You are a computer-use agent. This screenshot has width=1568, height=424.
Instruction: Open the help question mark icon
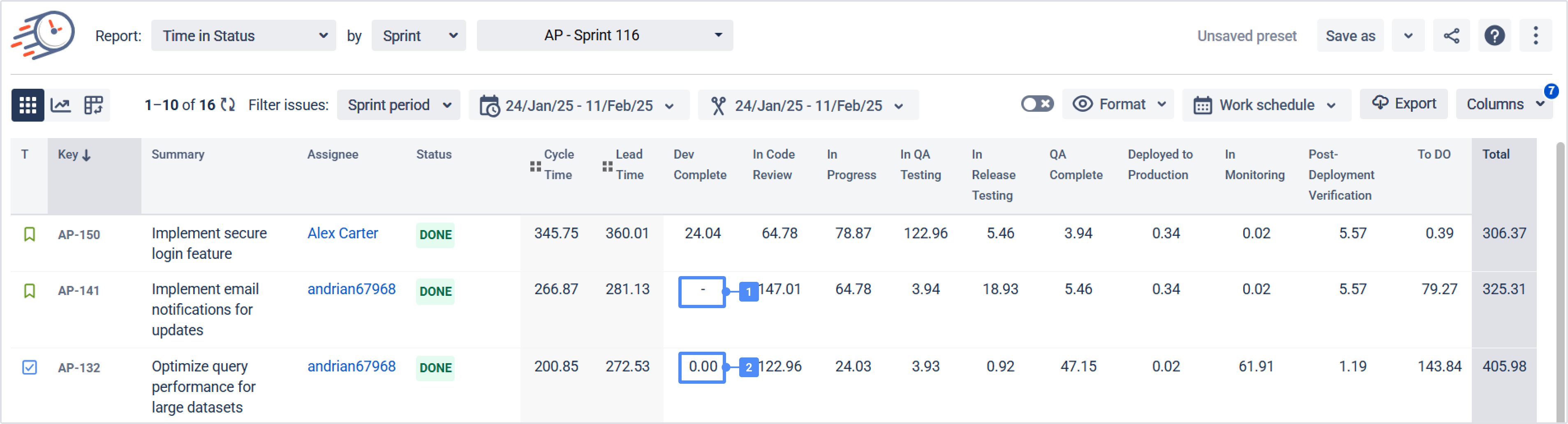pos(1494,36)
